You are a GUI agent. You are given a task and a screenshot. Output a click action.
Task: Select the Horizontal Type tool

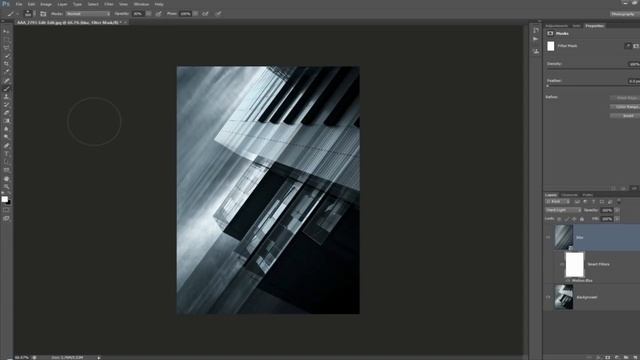pyautogui.click(x=6, y=154)
